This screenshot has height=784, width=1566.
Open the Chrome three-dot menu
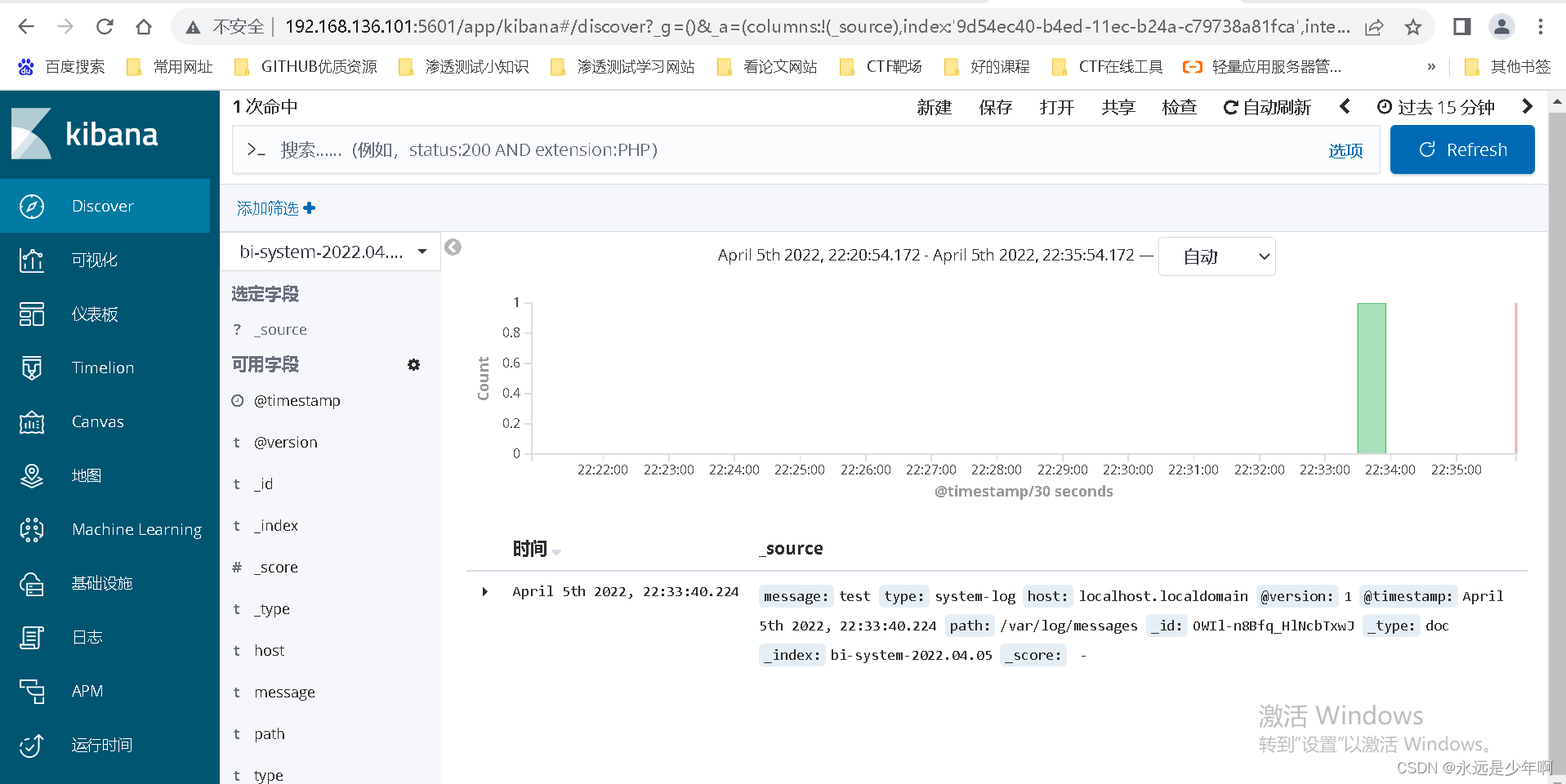point(1541,27)
